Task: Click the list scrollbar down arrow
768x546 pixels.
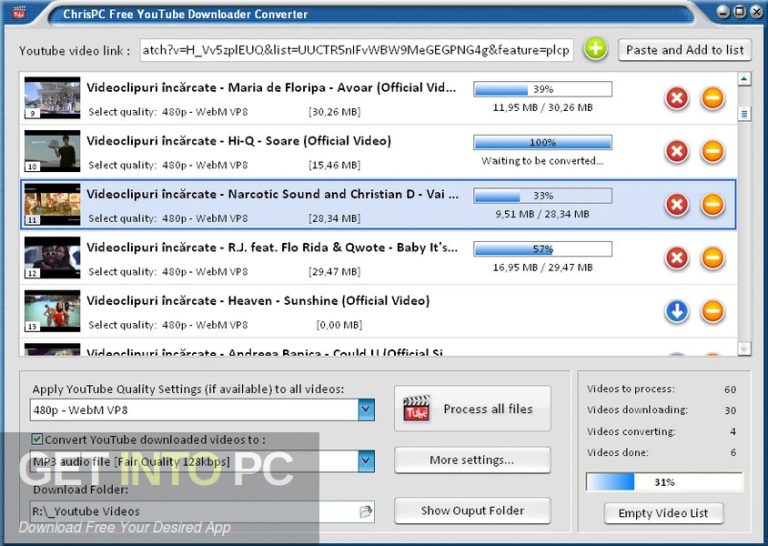Action: [x=744, y=348]
